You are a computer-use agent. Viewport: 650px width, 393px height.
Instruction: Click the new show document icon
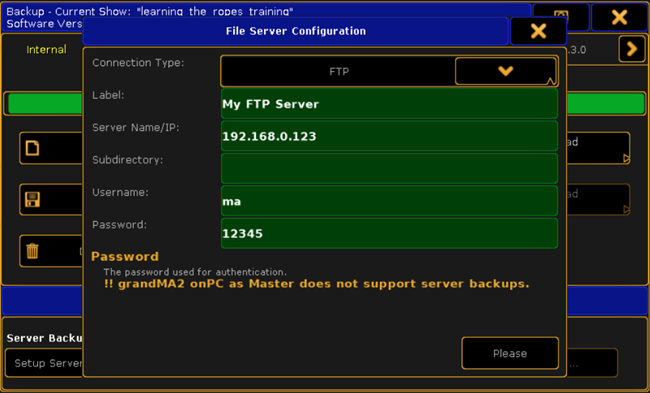point(32,148)
